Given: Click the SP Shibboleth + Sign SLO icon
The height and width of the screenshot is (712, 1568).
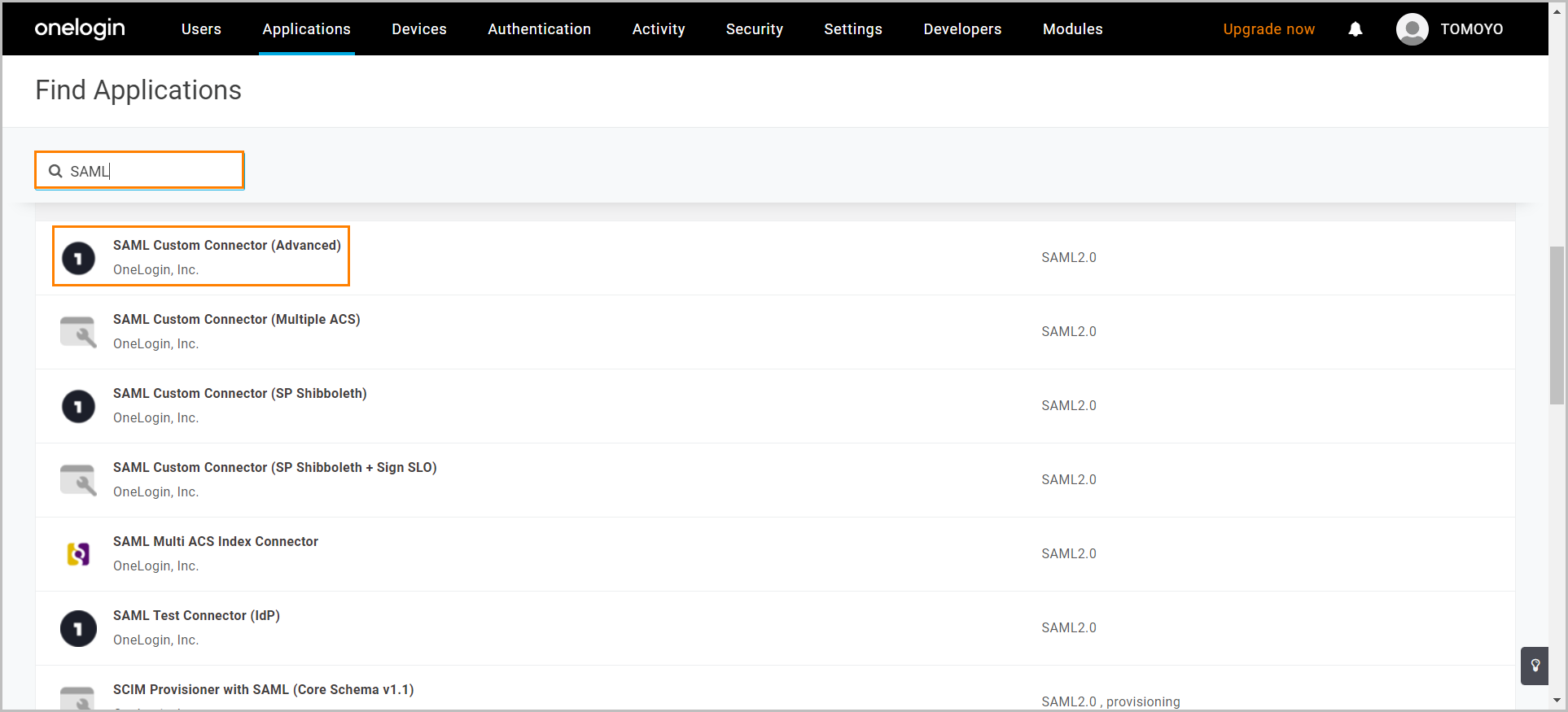Looking at the screenshot, I should point(78,480).
